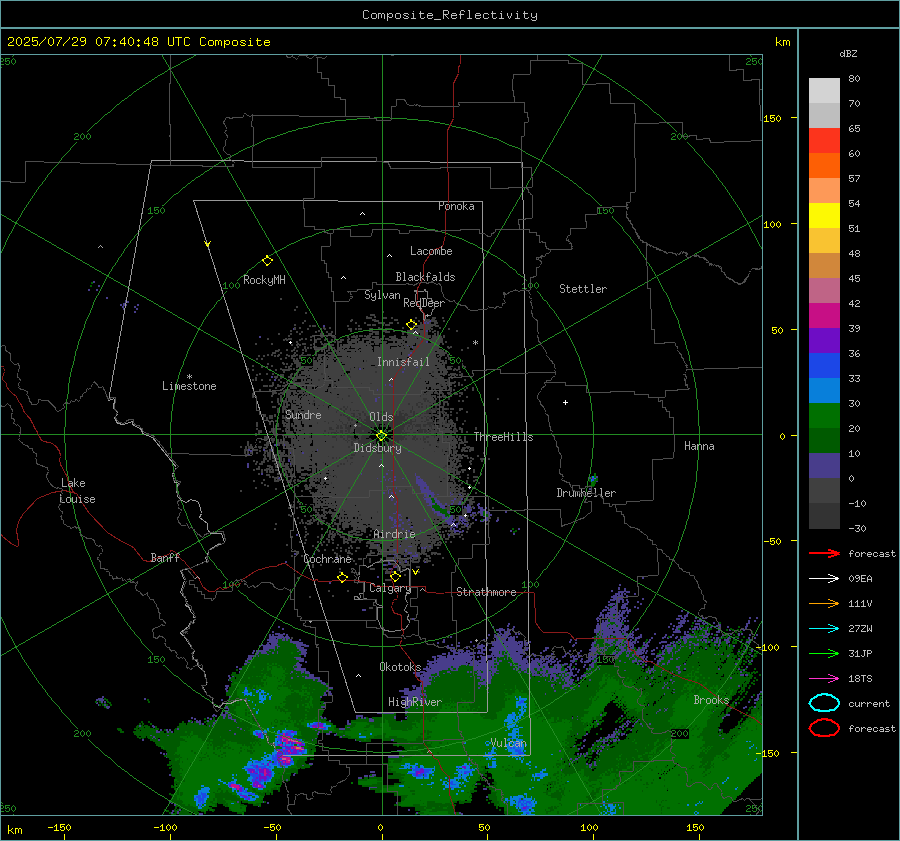The width and height of the screenshot is (900, 841).
Task: Click the Lake Louise label
Action: [77, 491]
